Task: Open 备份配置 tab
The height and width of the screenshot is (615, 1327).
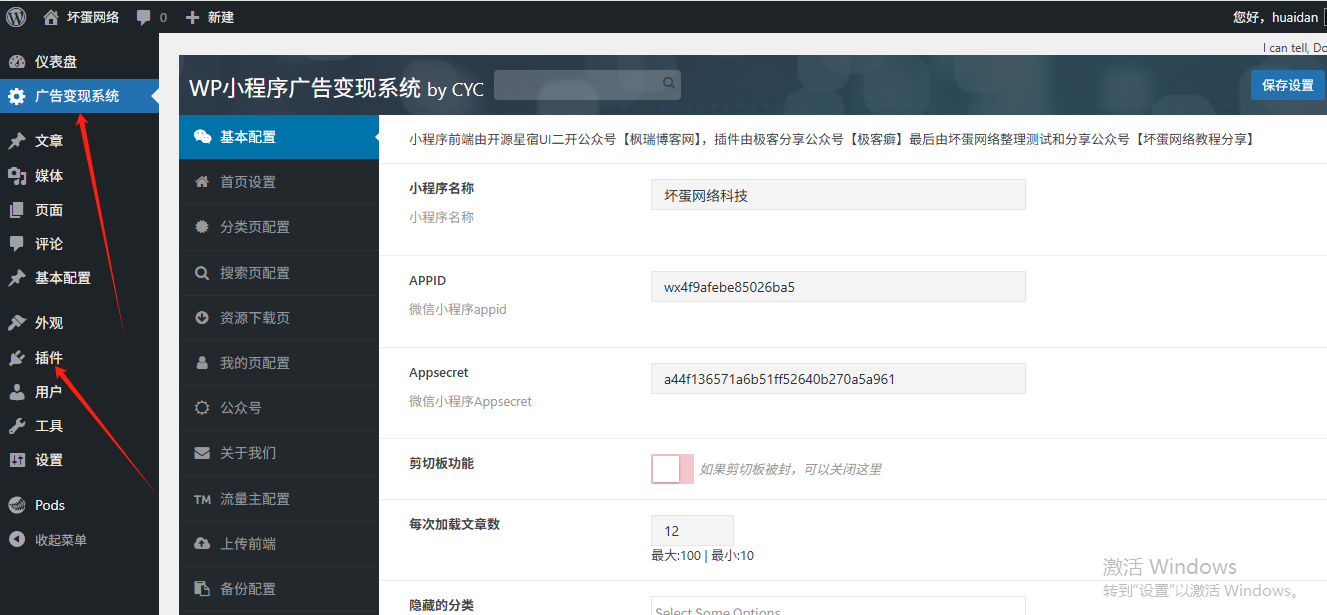Action: 279,589
